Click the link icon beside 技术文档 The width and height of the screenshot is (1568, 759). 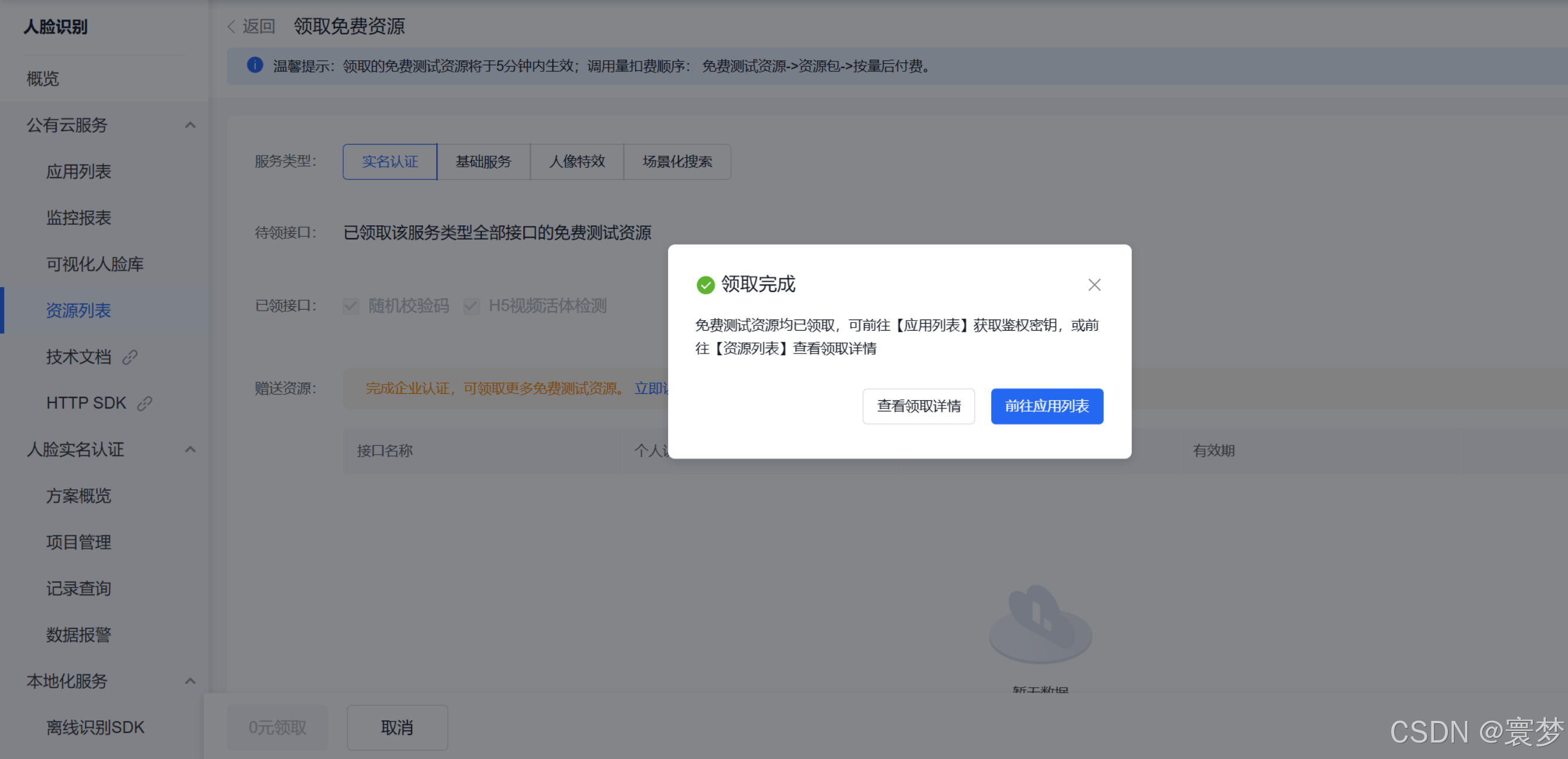point(129,357)
